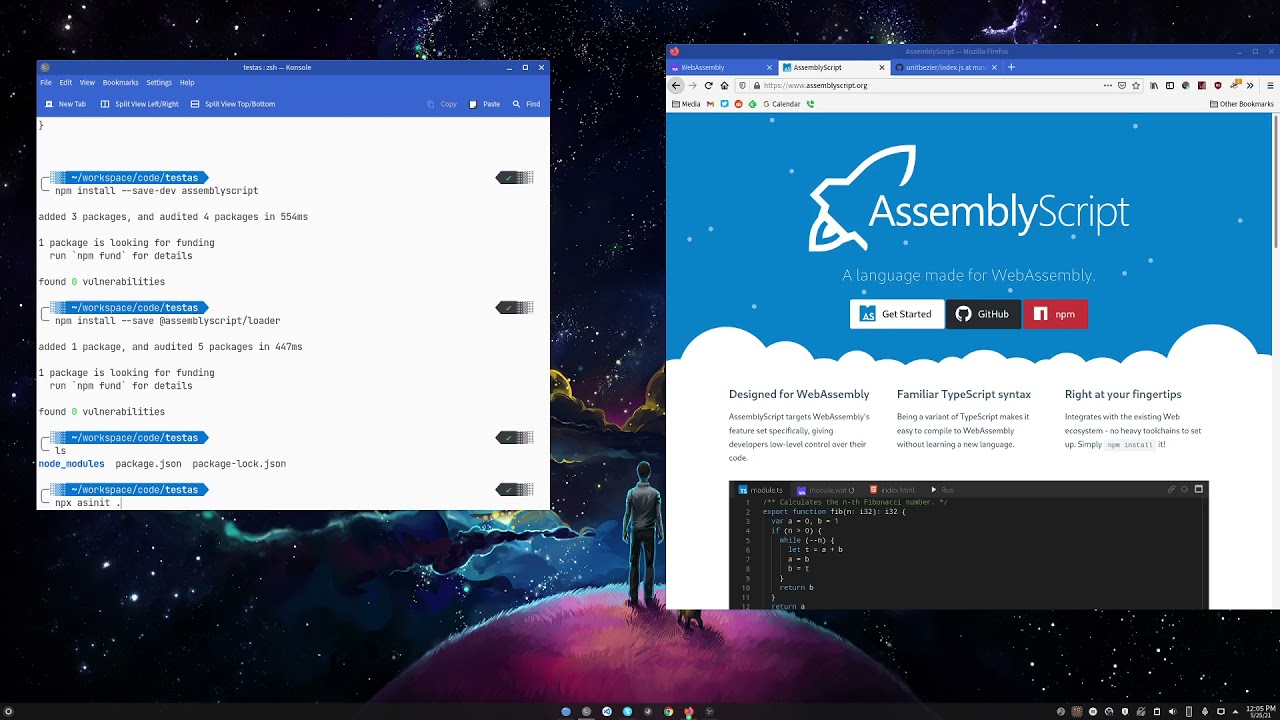This screenshot has height=720, width=1280.
Task: Open Konsole's Edit menu
Action: tap(65, 82)
